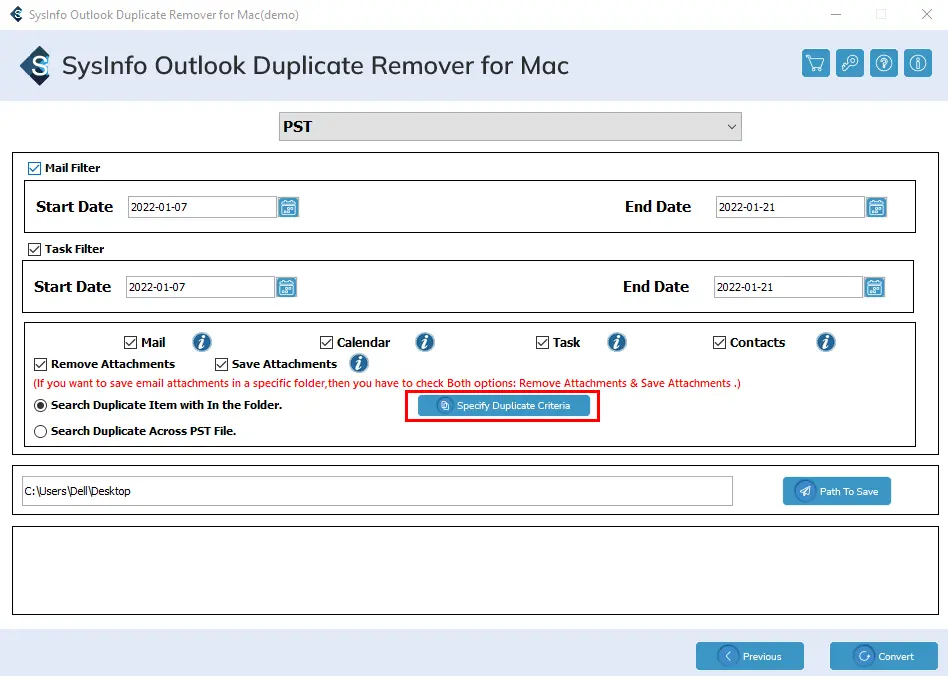Viewport: 948px width, 676px height.
Task: Click the Mail Filter Start Date field
Action: point(203,207)
